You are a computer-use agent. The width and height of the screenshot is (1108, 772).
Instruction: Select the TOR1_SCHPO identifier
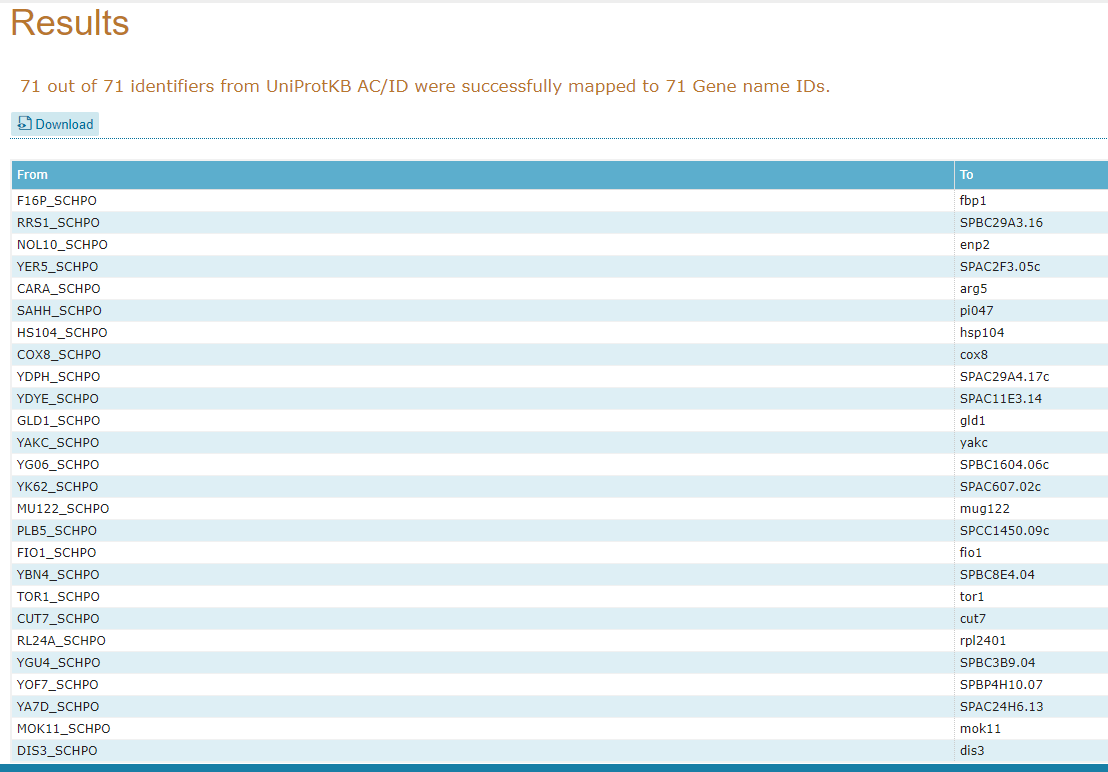[x=58, y=597]
